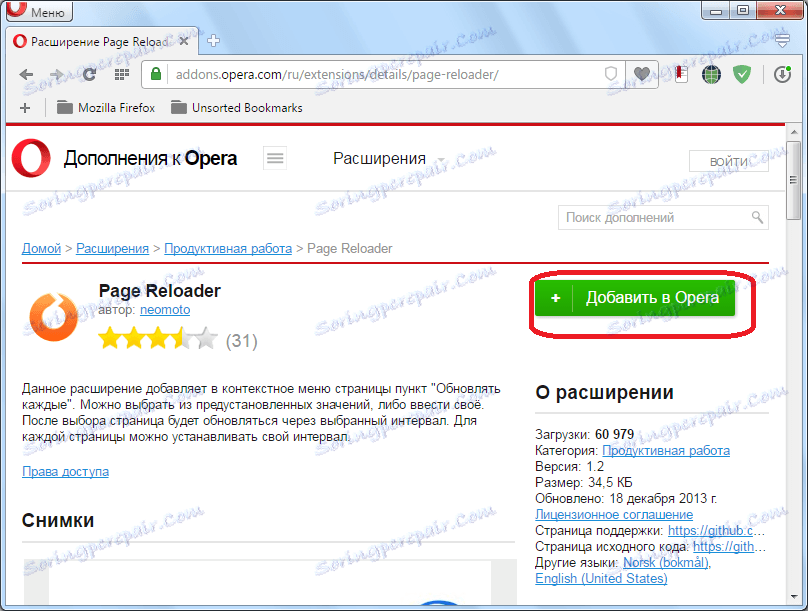This screenshot has height=611, width=808.
Task: Click the padlock security badge in address bar
Action: tap(155, 74)
